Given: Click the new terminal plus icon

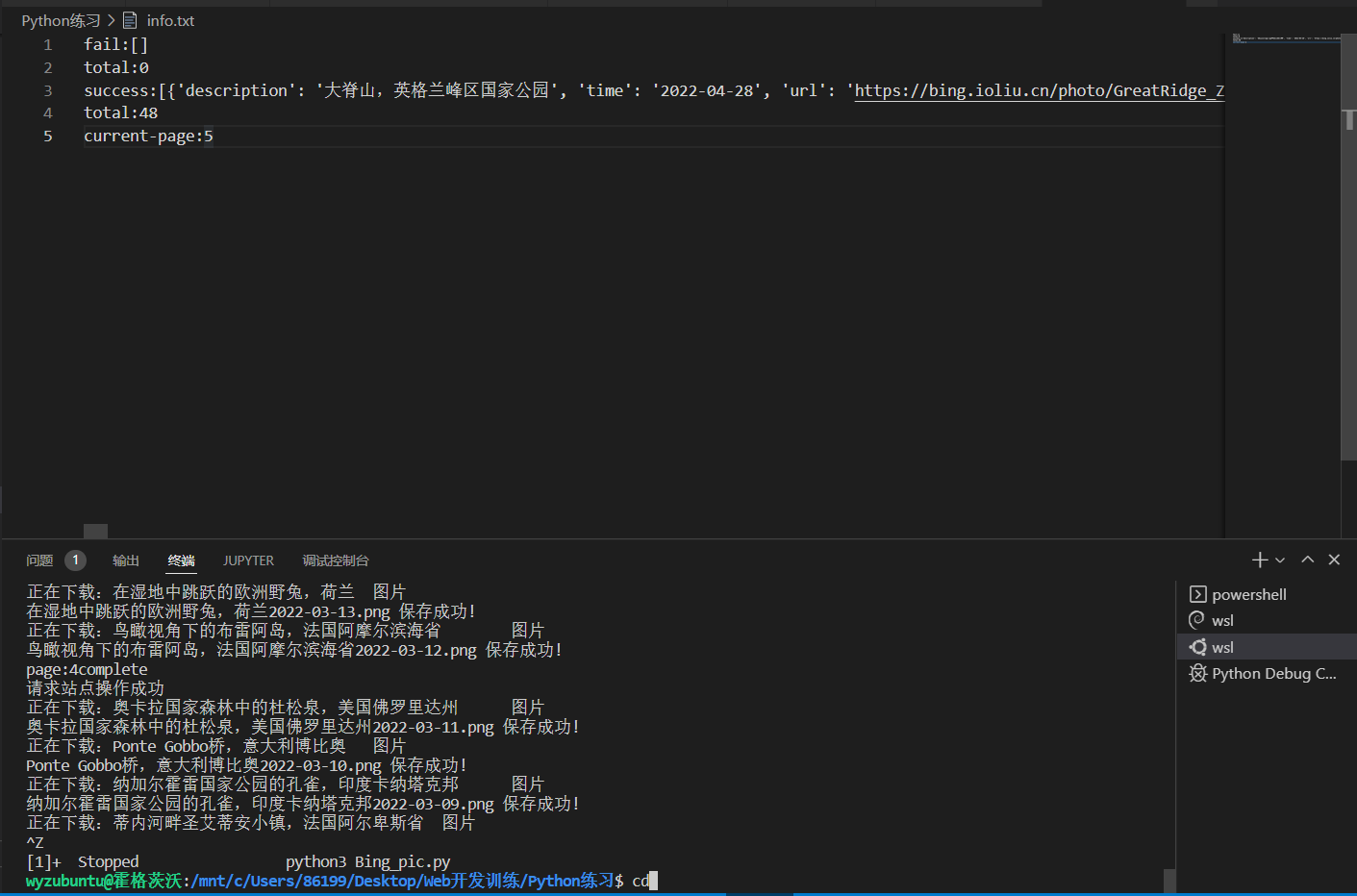Looking at the screenshot, I should (x=1259, y=560).
